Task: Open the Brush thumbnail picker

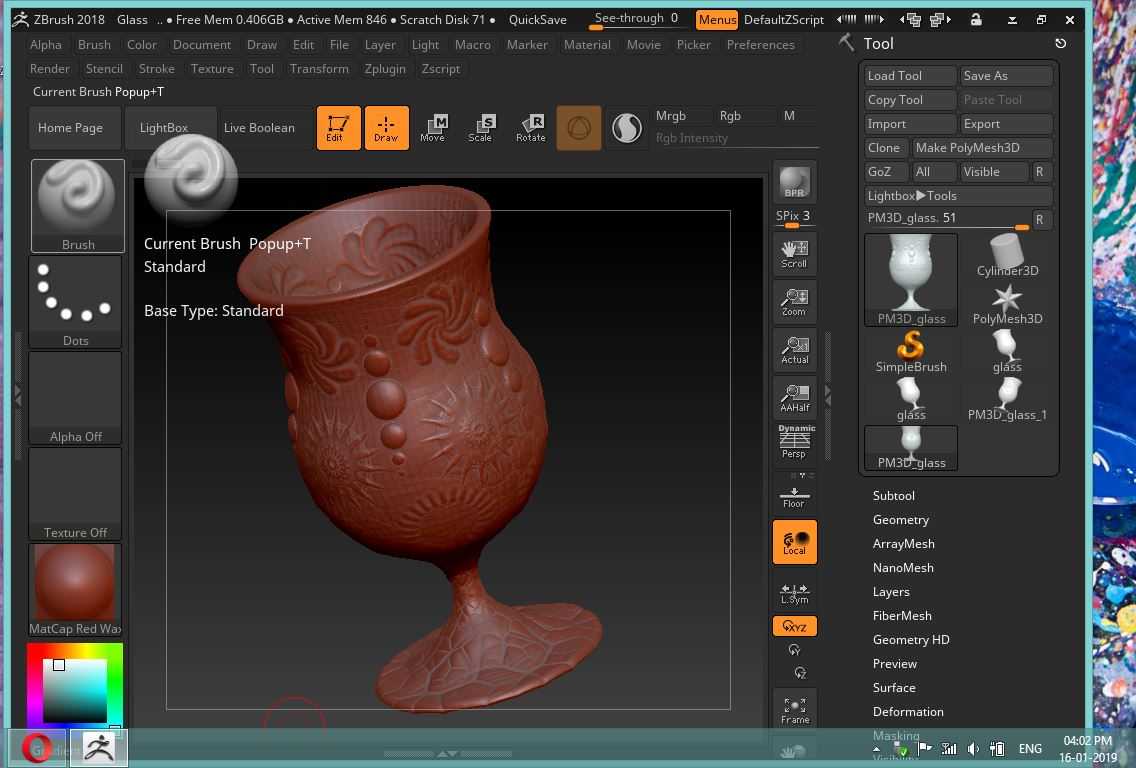Action: tap(78, 206)
